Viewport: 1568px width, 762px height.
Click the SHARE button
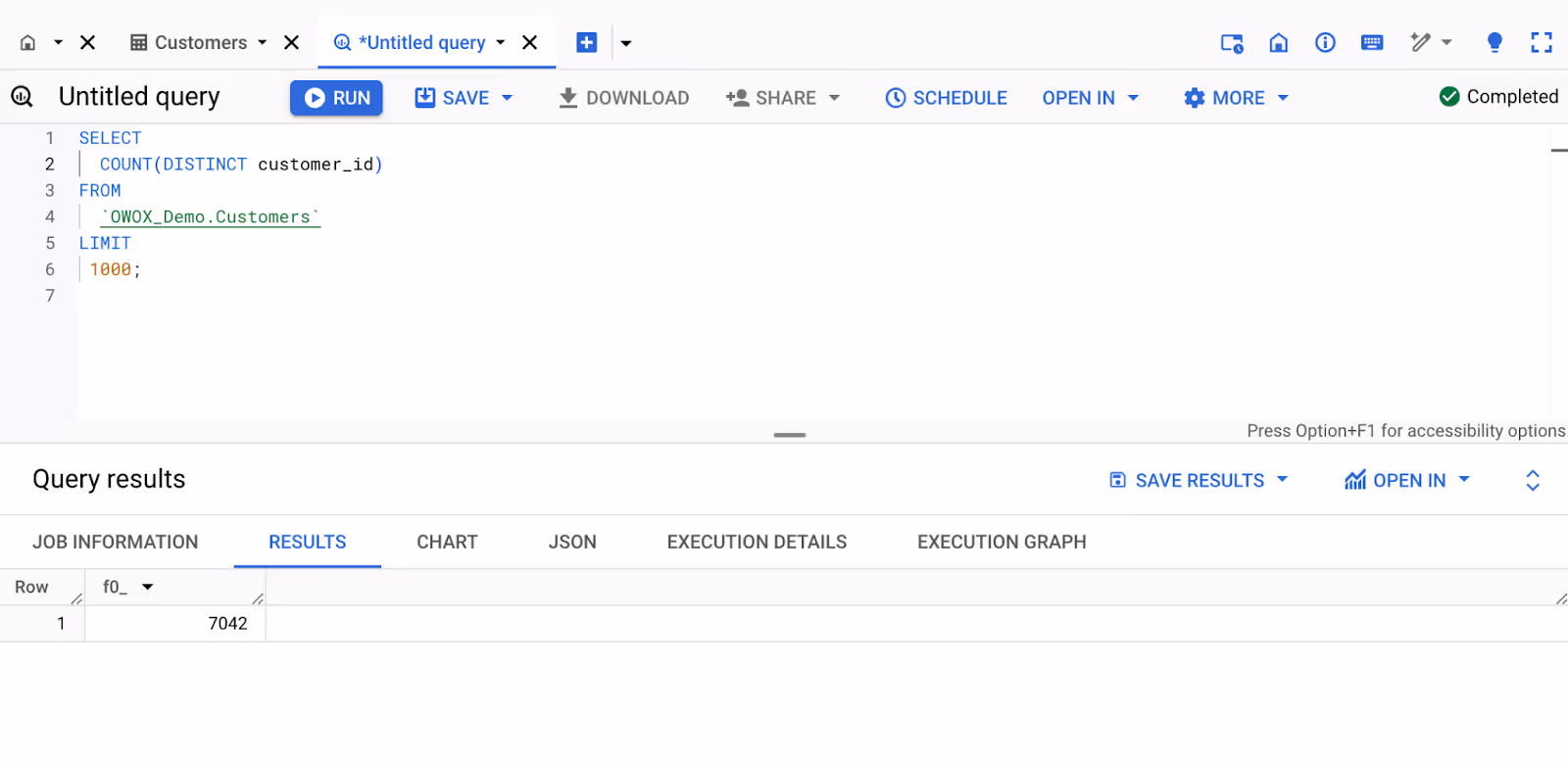pyautogui.click(x=771, y=98)
